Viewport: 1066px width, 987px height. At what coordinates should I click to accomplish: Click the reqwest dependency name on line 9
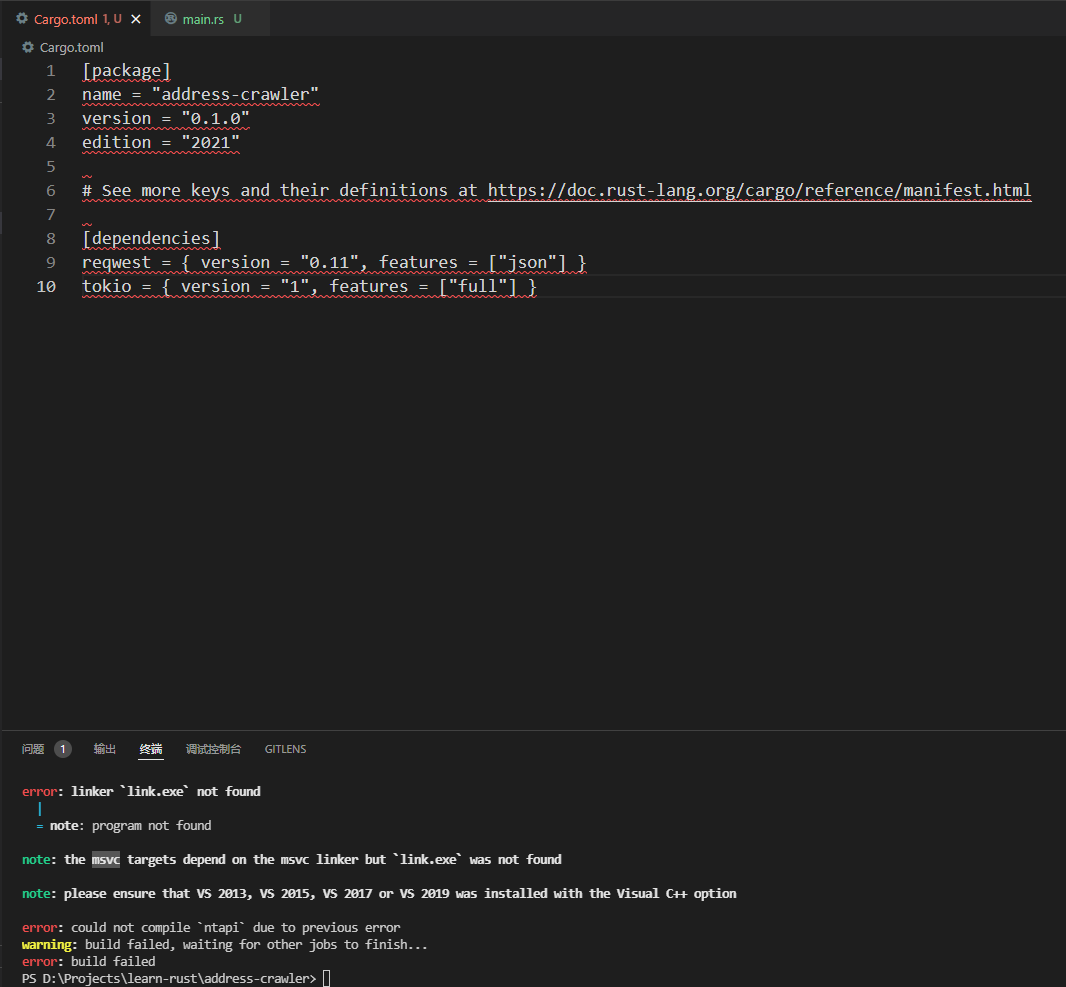[116, 262]
